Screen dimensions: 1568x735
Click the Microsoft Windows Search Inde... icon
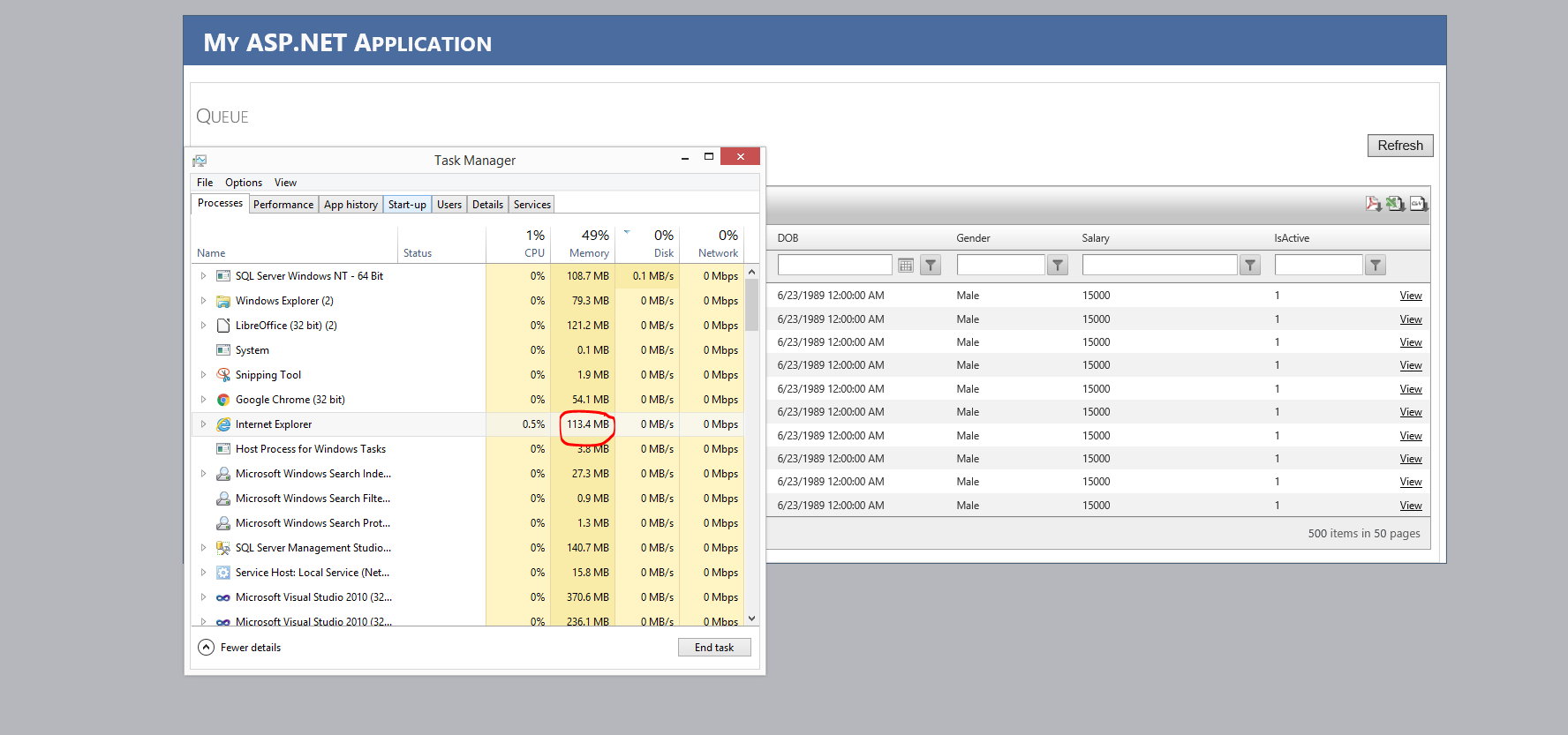click(223, 474)
